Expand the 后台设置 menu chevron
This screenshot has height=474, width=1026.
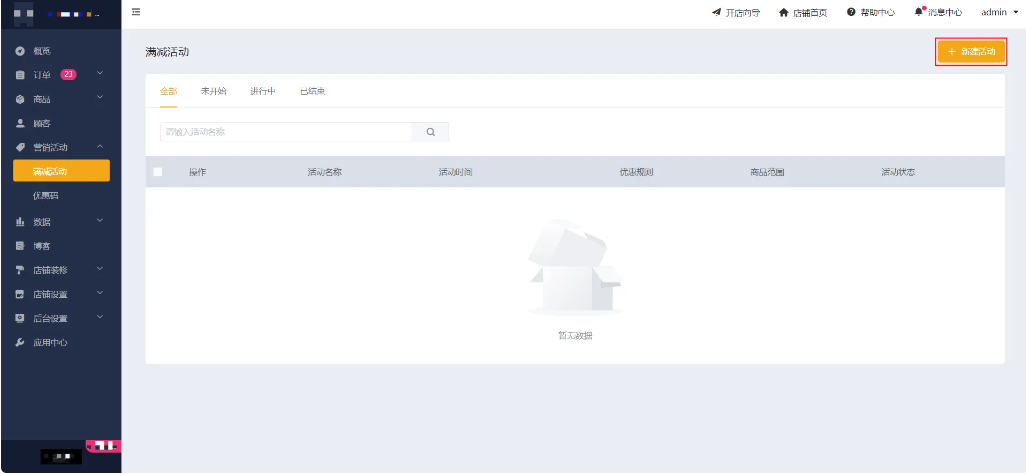(100, 317)
